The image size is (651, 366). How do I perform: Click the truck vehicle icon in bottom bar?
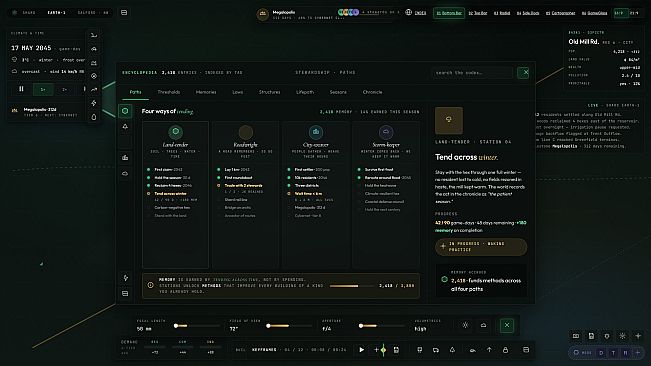coord(436,350)
